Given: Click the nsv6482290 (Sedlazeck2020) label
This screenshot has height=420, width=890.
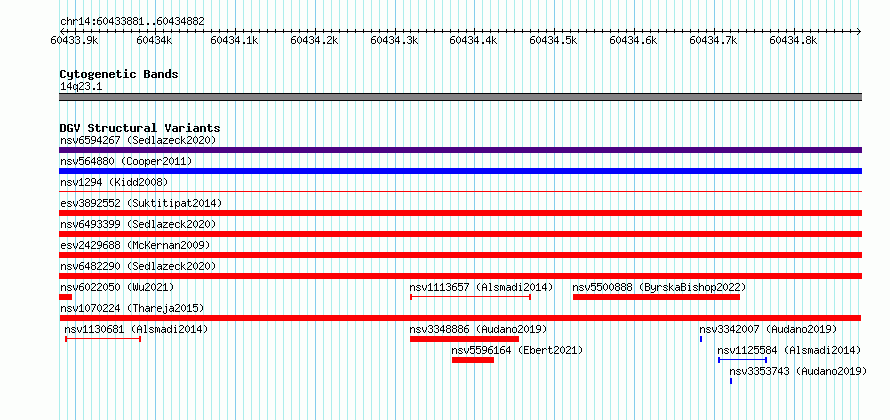Looking at the screenshot, I should 138,266.
